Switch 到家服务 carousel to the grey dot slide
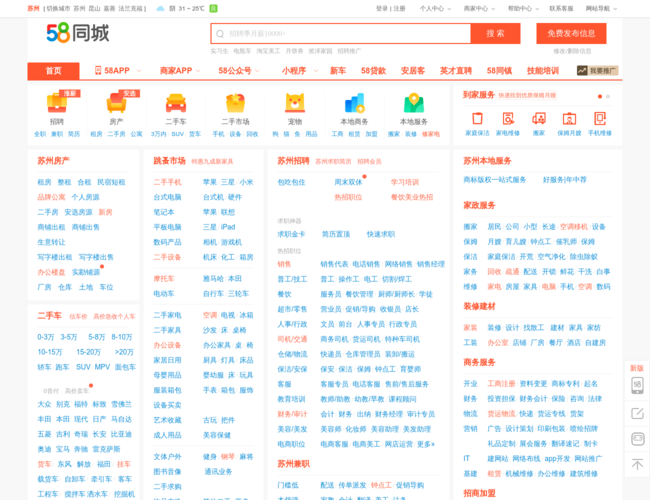Viewport: 650px width, 500px height. (x=608, y=97)
